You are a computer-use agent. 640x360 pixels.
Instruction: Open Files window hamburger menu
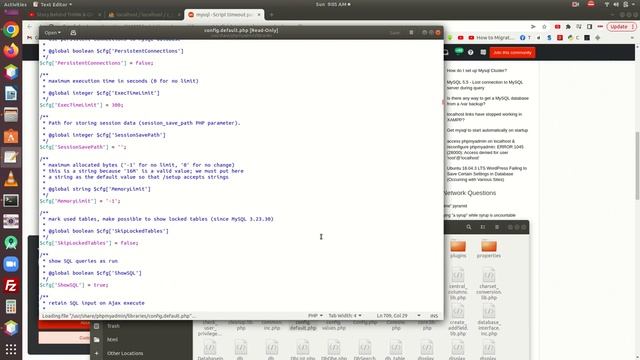[x=497, y=227]
